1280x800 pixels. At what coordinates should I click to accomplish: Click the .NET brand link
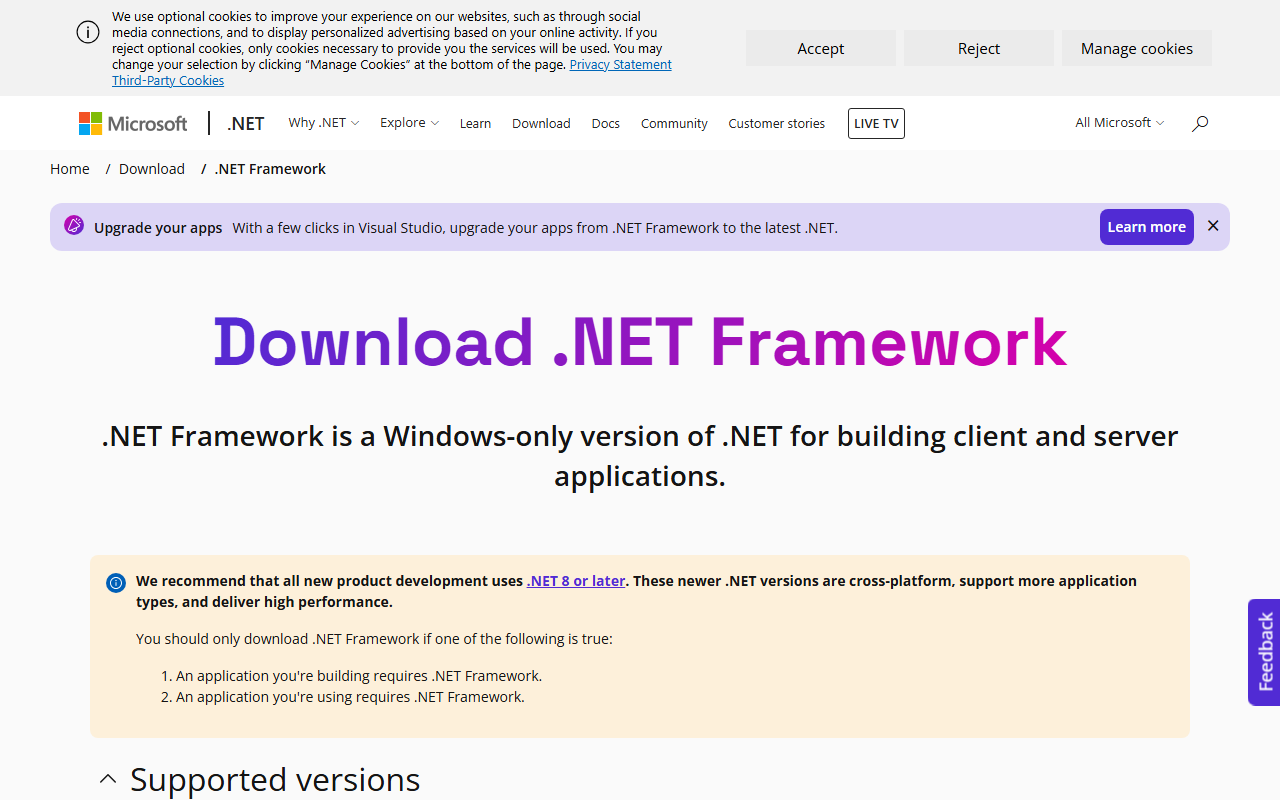(246, 124)
